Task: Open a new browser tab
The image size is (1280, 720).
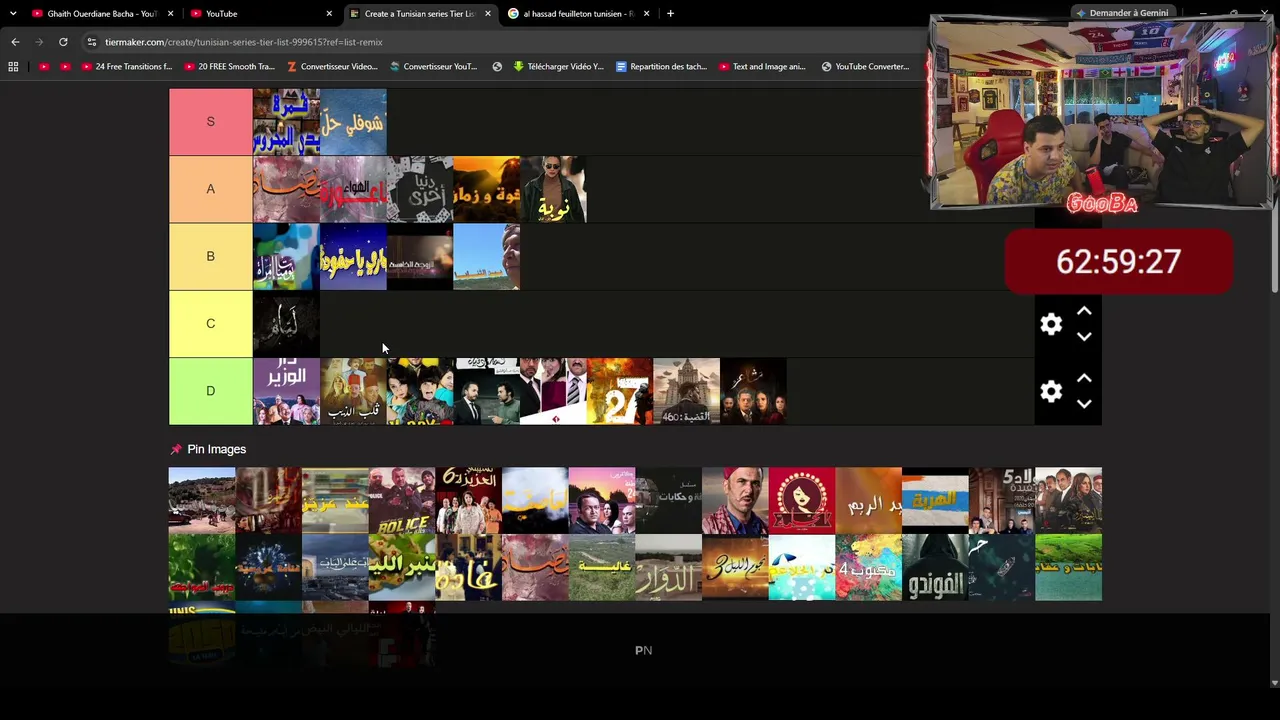Action: 670,14
